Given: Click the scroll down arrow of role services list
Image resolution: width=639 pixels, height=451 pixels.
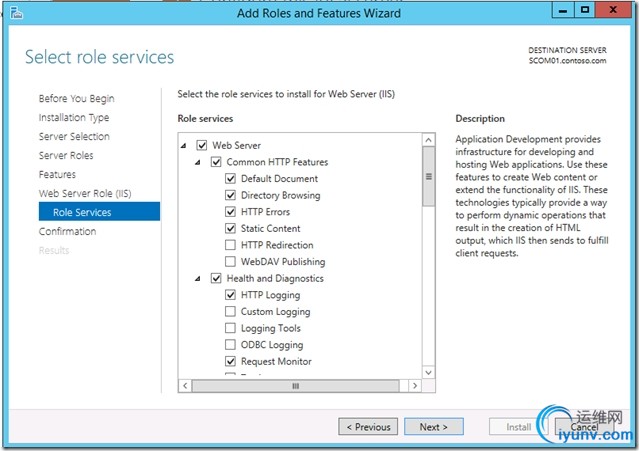Looking at the screenshot, I should [x=428, y=372].
